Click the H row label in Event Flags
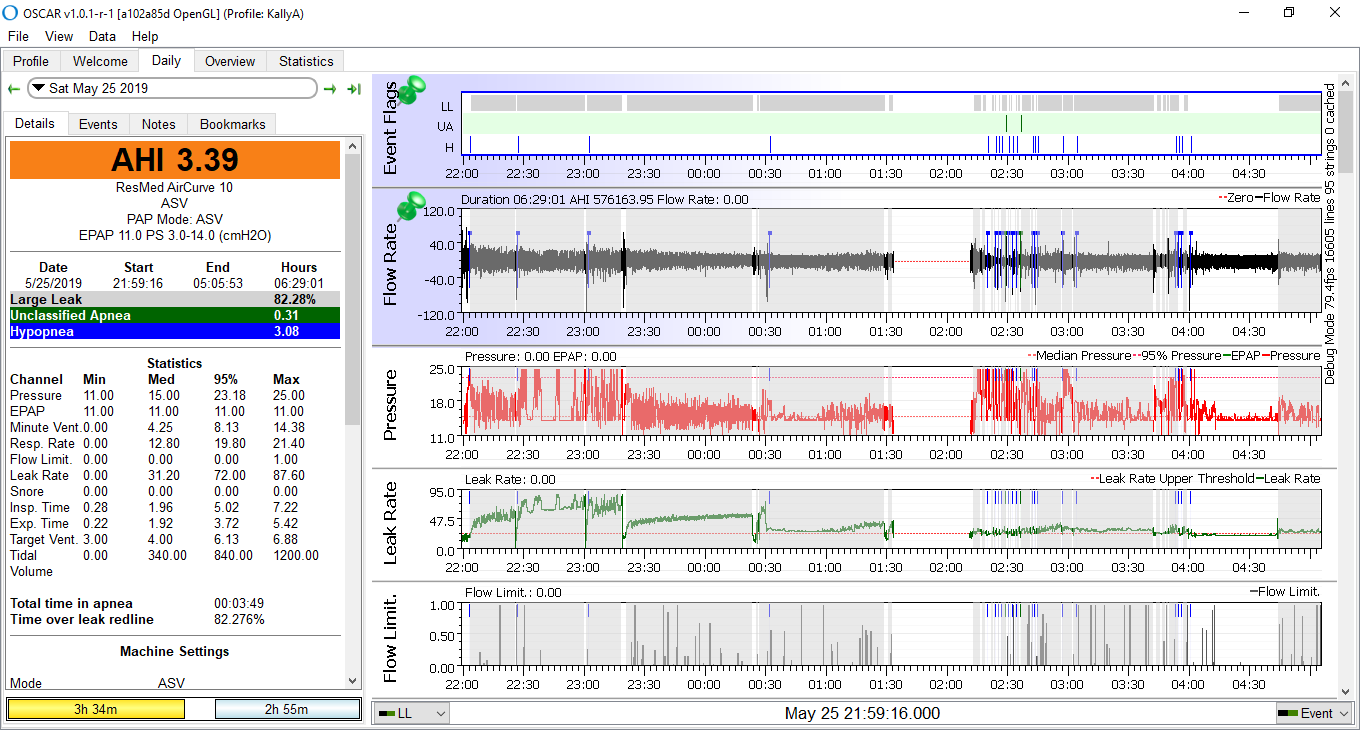Viewport: 1360px width, 730px height. (449, 148)
